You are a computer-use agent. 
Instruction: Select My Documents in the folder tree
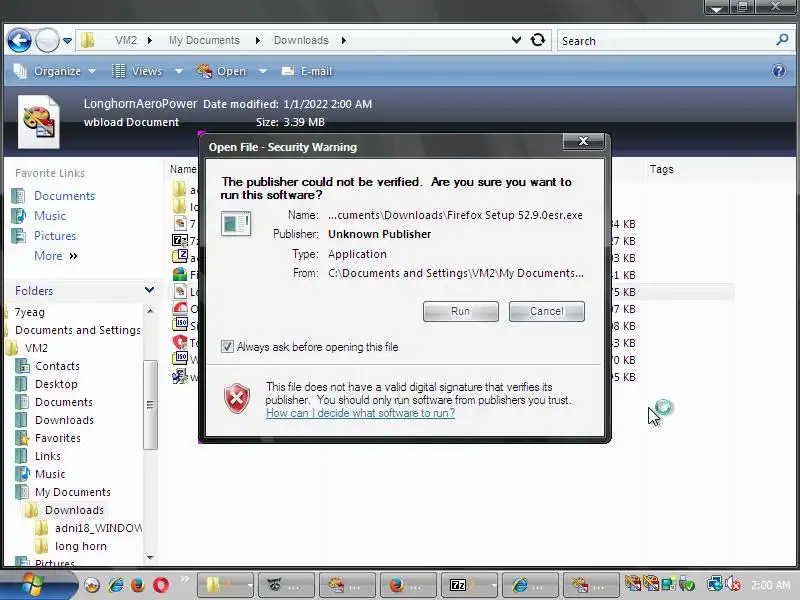(72, 492)
